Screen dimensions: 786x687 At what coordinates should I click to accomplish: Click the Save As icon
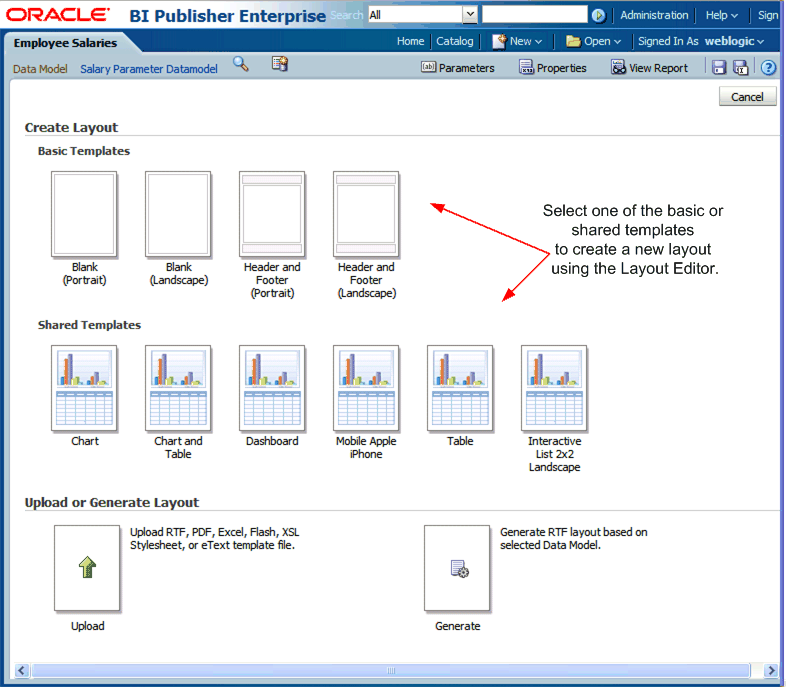coord(740,68)
